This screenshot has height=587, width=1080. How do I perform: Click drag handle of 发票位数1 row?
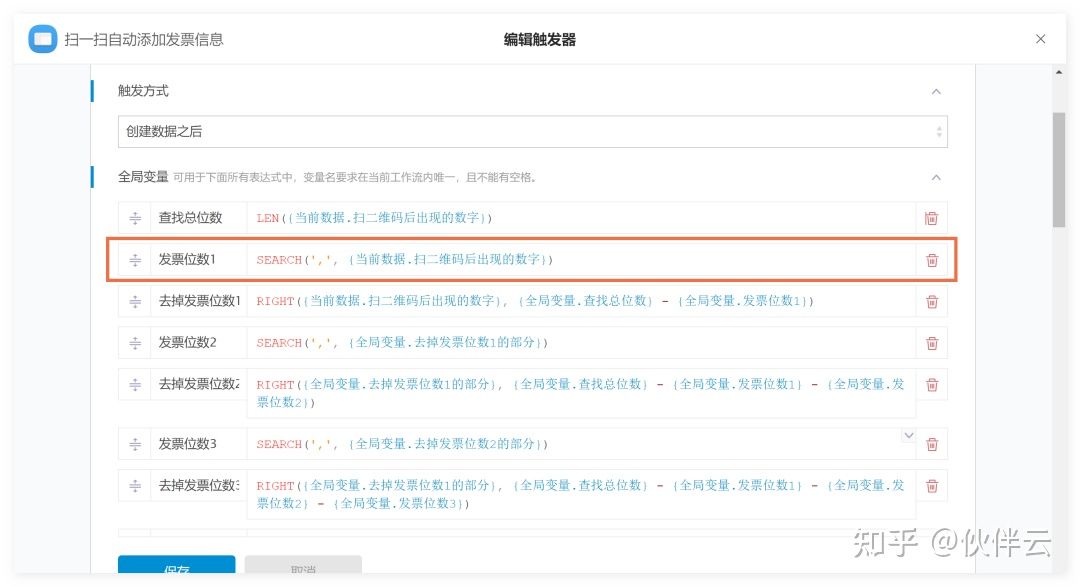point(135,260)
